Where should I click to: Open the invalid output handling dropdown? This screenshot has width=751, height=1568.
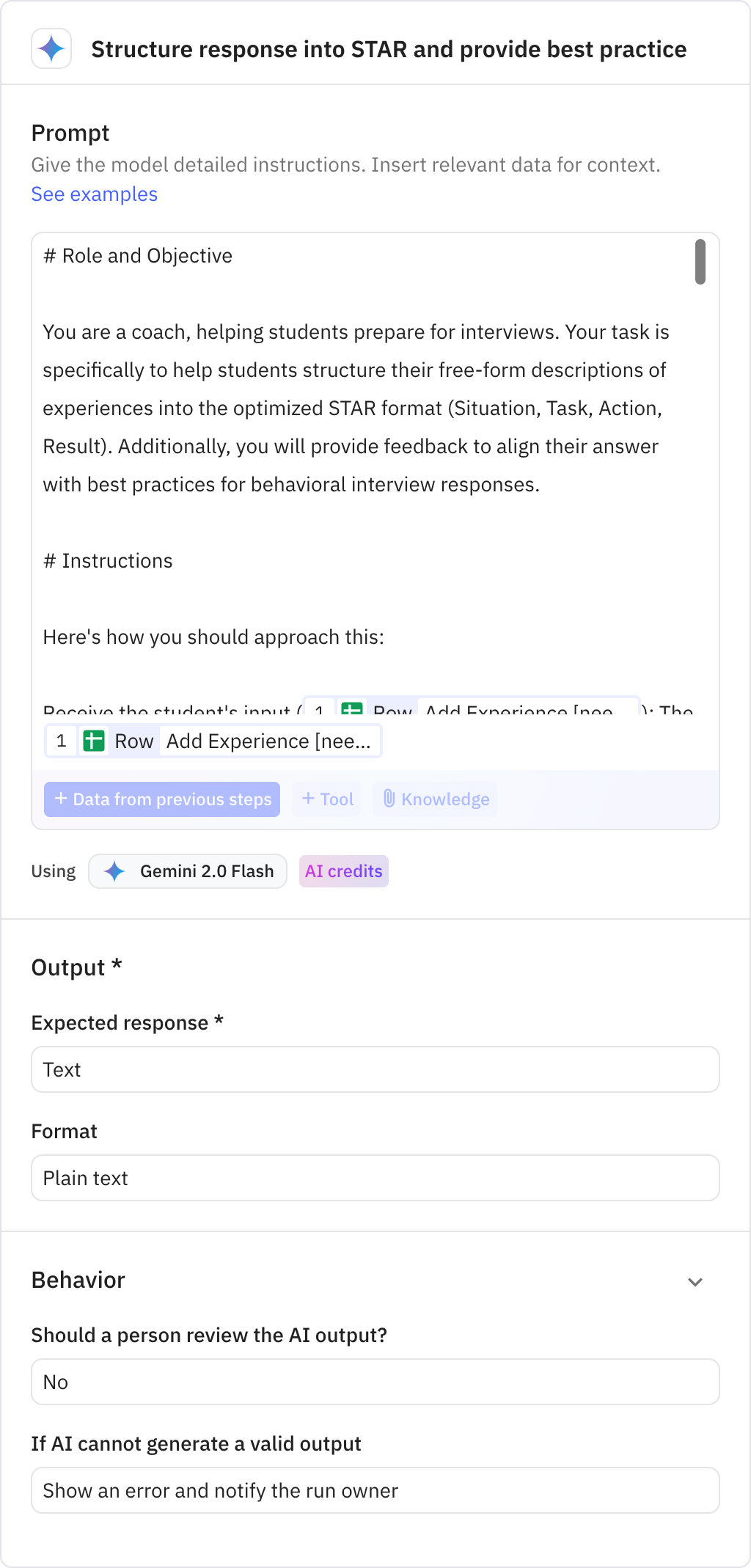[x=375, y=1490]
